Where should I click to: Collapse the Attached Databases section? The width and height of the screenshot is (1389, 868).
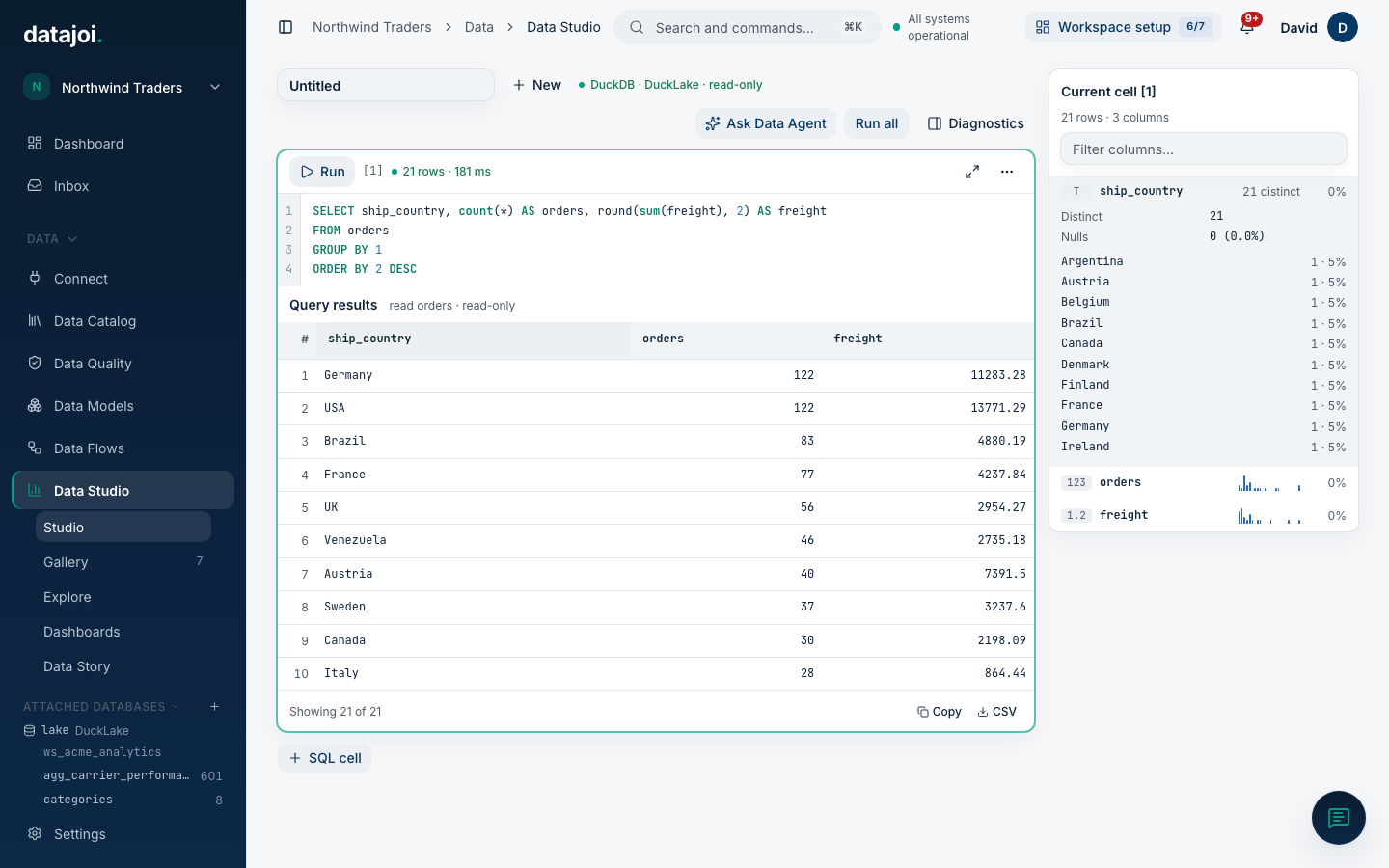click(x=101, y=707)
